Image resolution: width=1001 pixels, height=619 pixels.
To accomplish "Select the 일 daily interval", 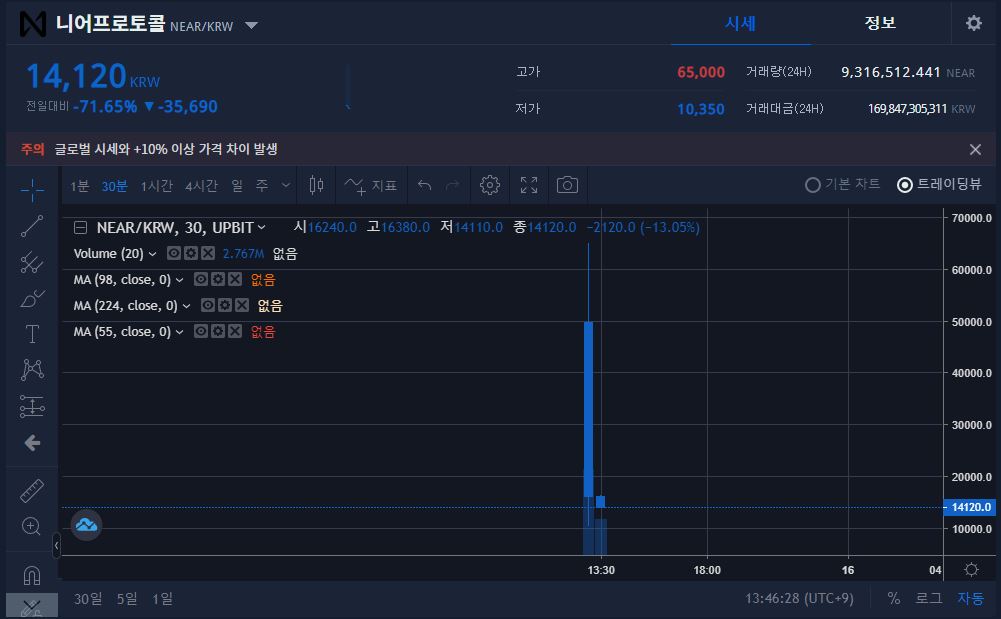I will (x=237, y=186).
